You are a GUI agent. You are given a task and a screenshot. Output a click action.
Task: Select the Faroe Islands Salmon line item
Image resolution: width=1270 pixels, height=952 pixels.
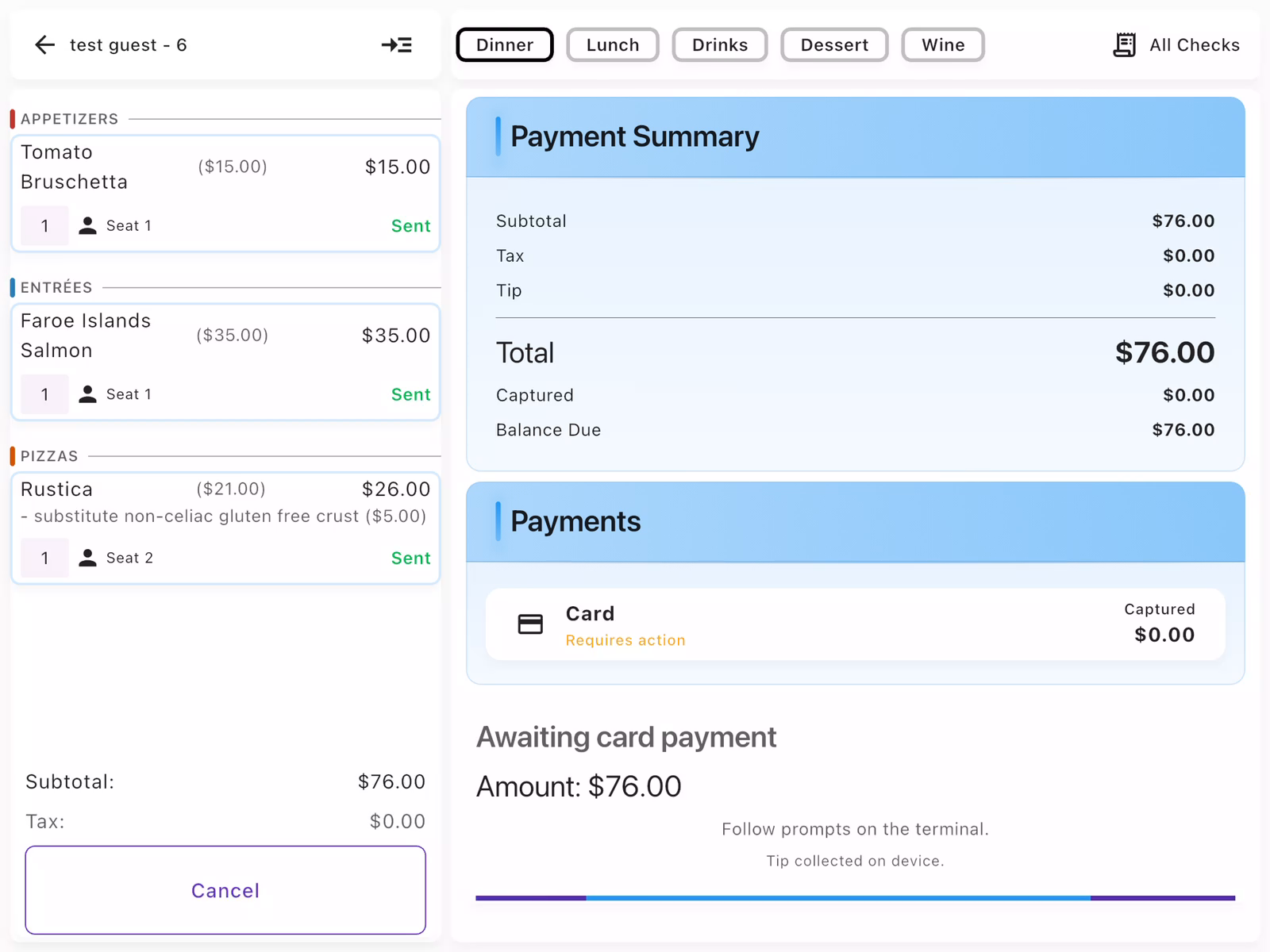pyautogui.click(x=225, y=362)
